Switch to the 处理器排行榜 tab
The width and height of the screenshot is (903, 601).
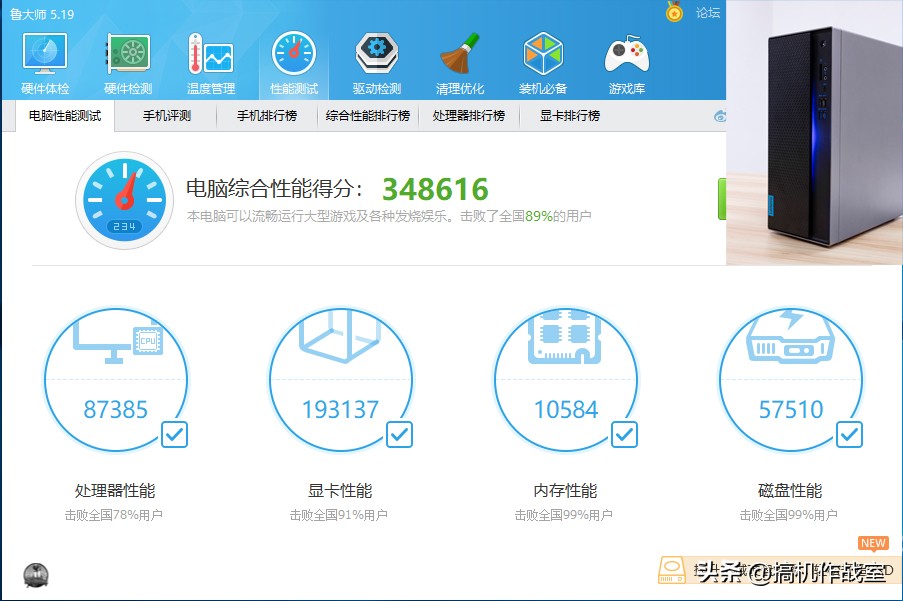(x=471, y=115)
